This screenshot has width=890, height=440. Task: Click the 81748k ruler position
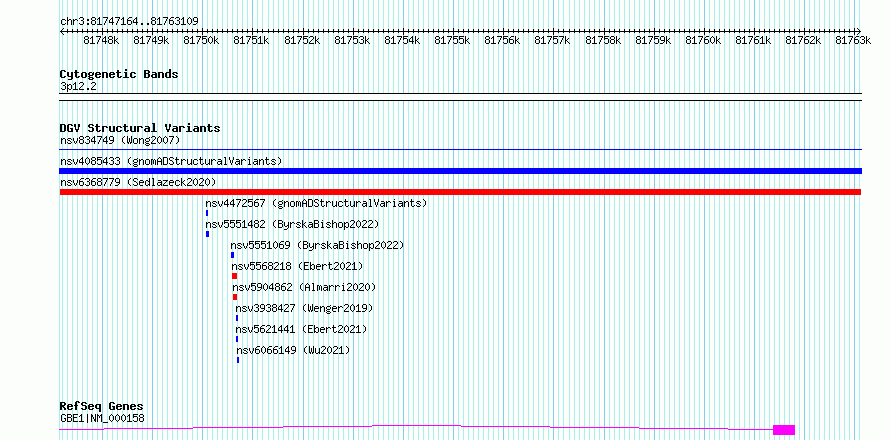(101, 40)
